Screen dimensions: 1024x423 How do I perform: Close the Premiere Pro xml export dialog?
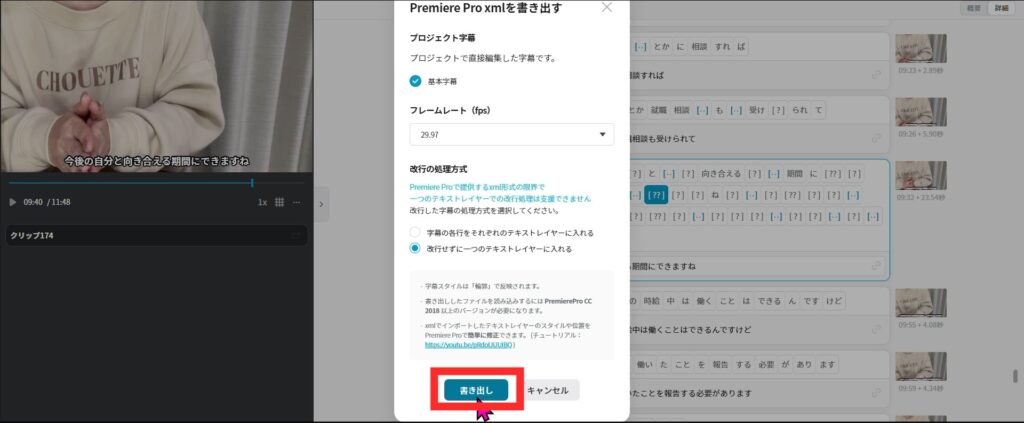point(606,8)
